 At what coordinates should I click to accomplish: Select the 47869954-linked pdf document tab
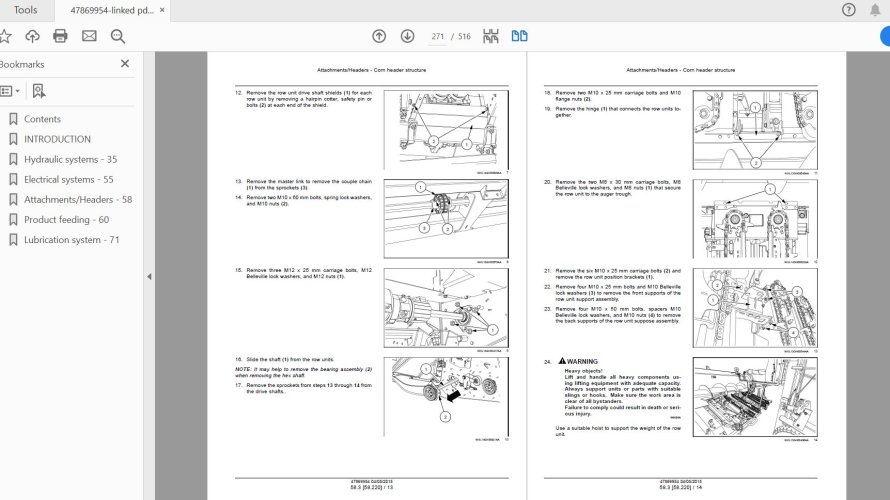111,10
